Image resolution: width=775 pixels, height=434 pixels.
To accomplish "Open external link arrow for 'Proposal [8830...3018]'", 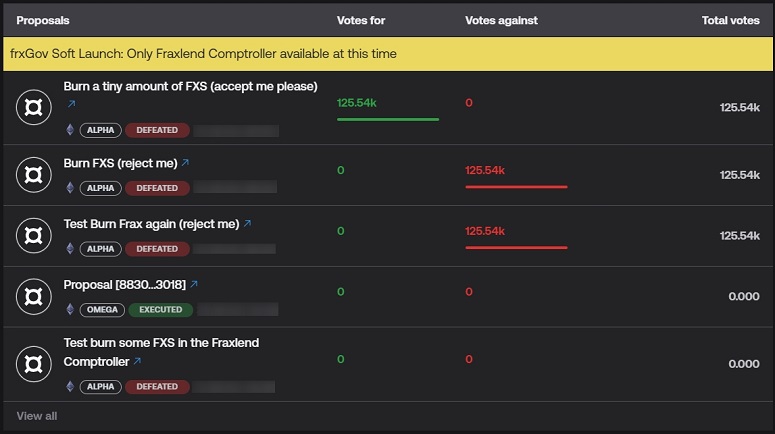I will [194, 285].
